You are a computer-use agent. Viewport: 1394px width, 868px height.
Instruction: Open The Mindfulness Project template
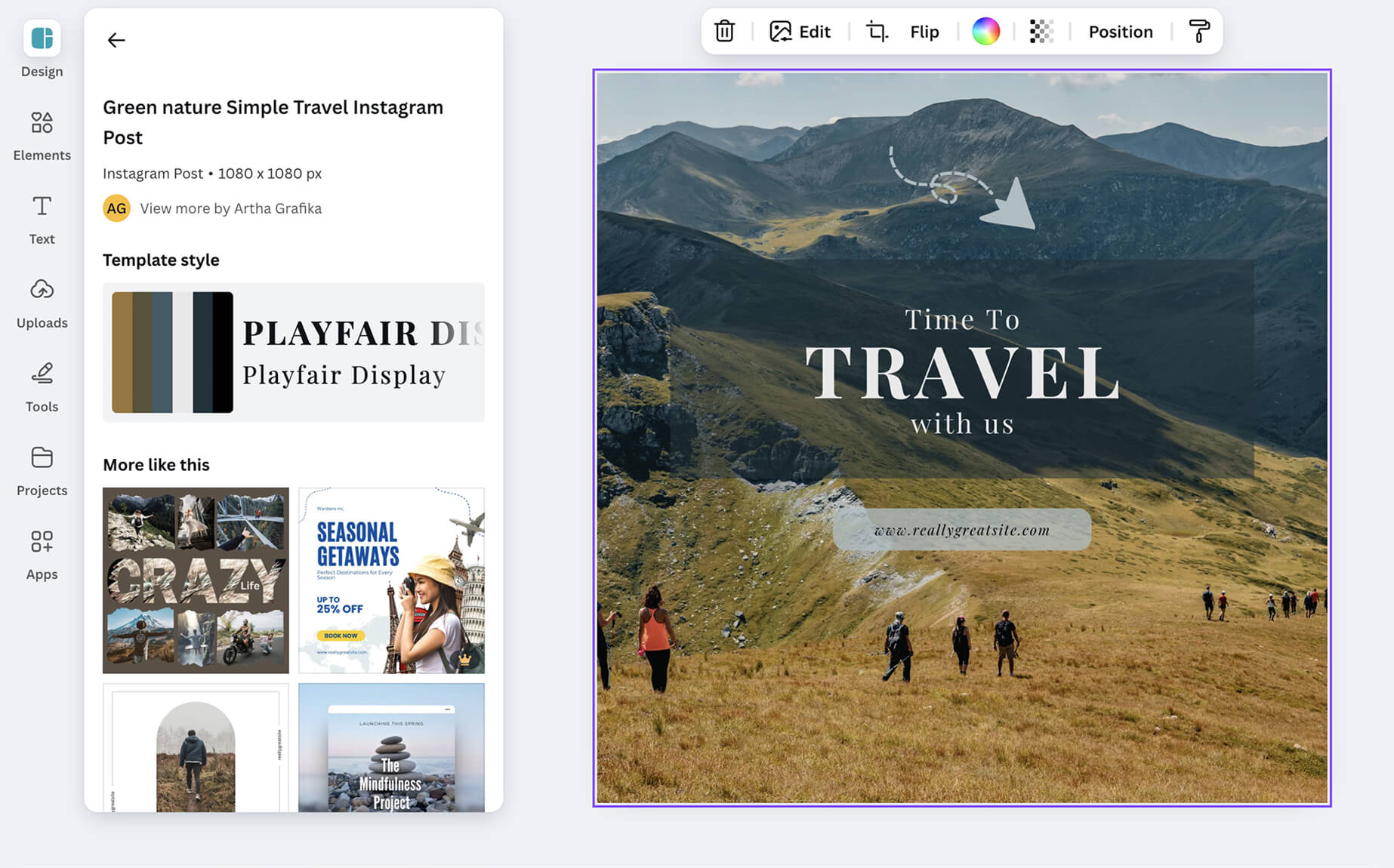[391, 748]
